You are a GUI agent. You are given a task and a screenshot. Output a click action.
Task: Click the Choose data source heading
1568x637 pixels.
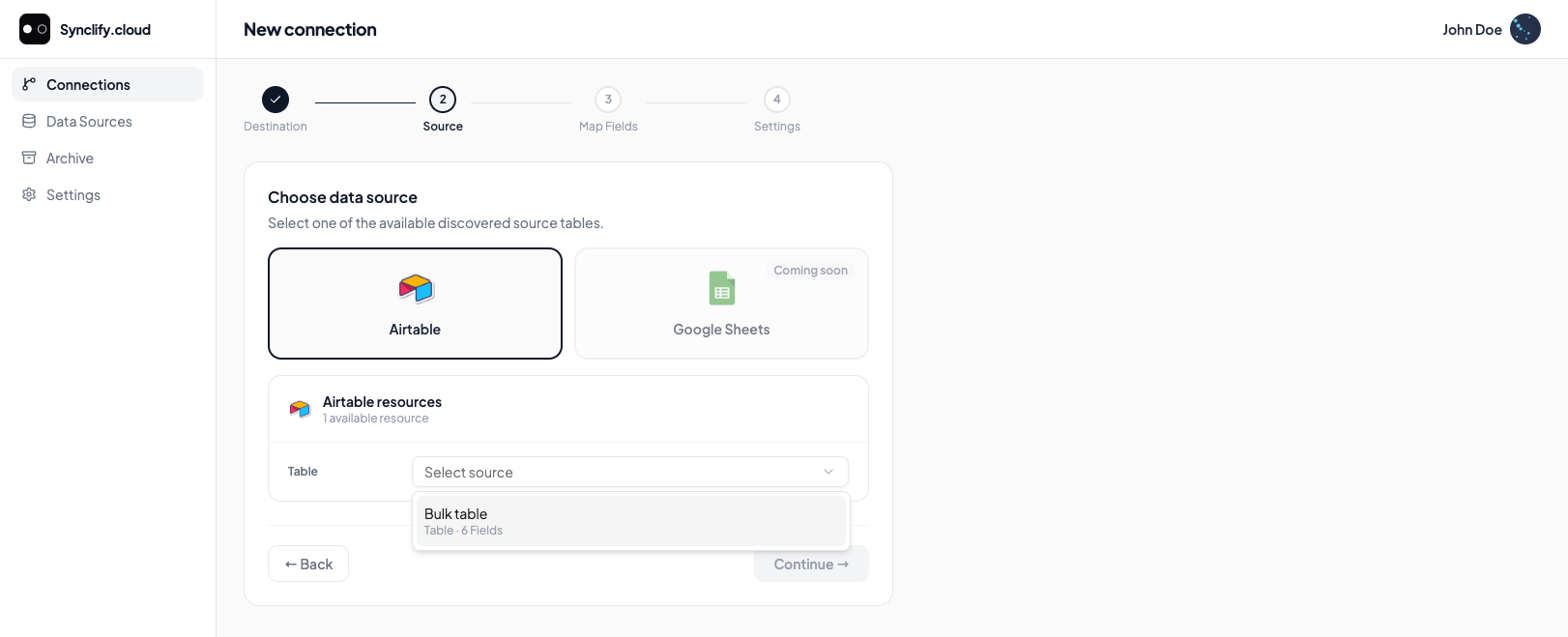[x=342, y=197]
